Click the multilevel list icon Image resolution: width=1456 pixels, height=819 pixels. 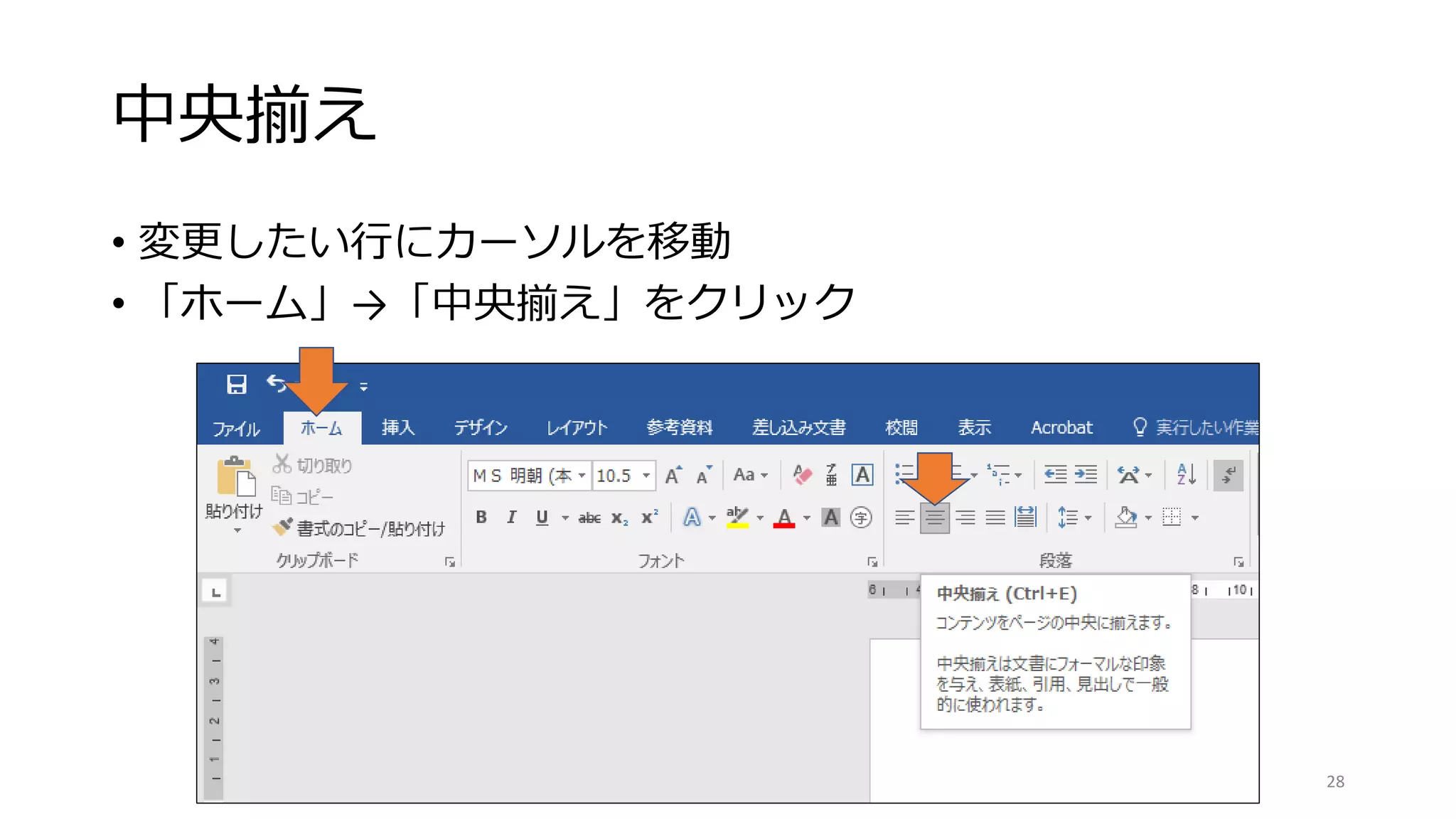999,474
